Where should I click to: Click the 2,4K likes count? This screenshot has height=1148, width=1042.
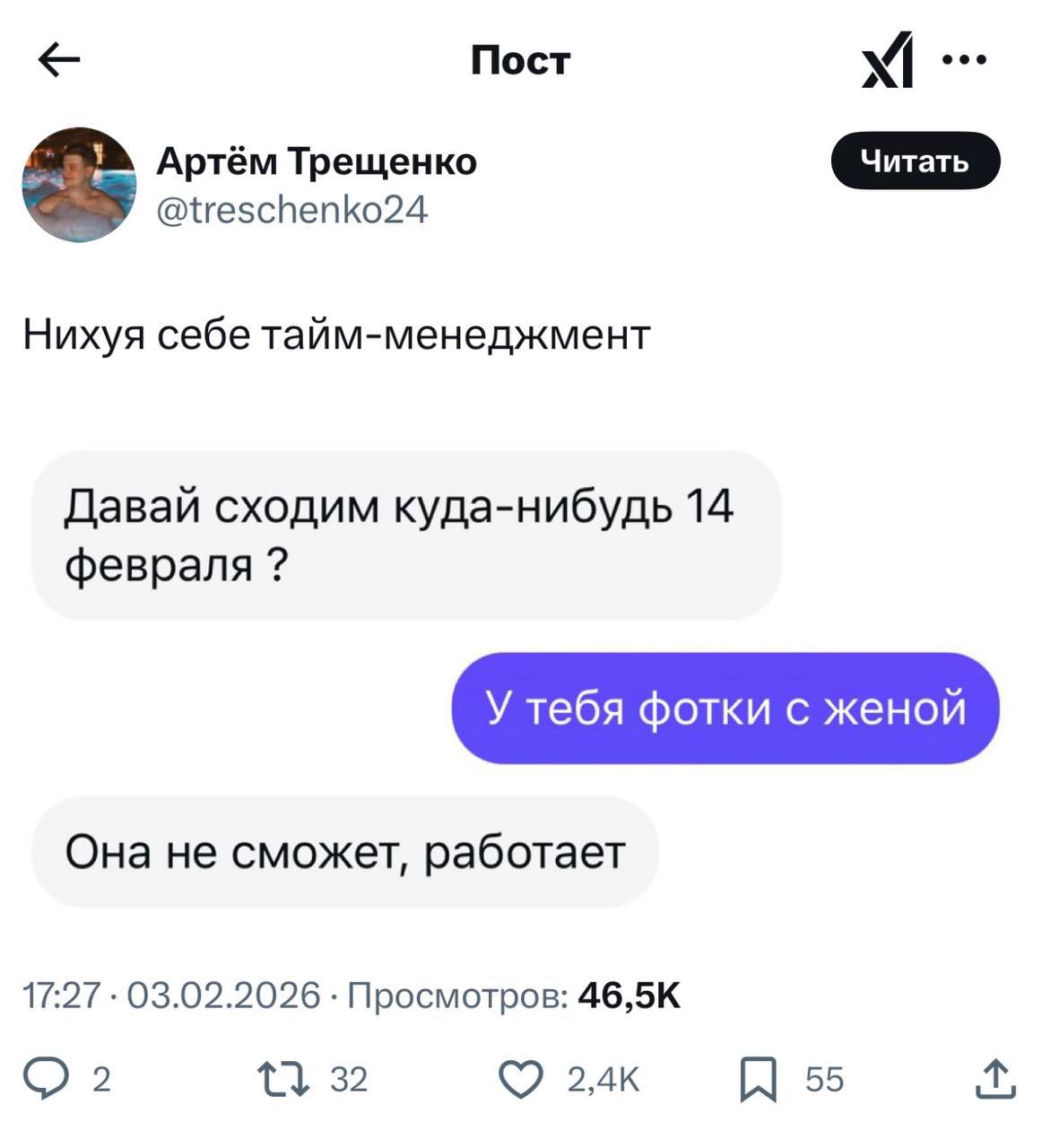(x=603, y=1079)
